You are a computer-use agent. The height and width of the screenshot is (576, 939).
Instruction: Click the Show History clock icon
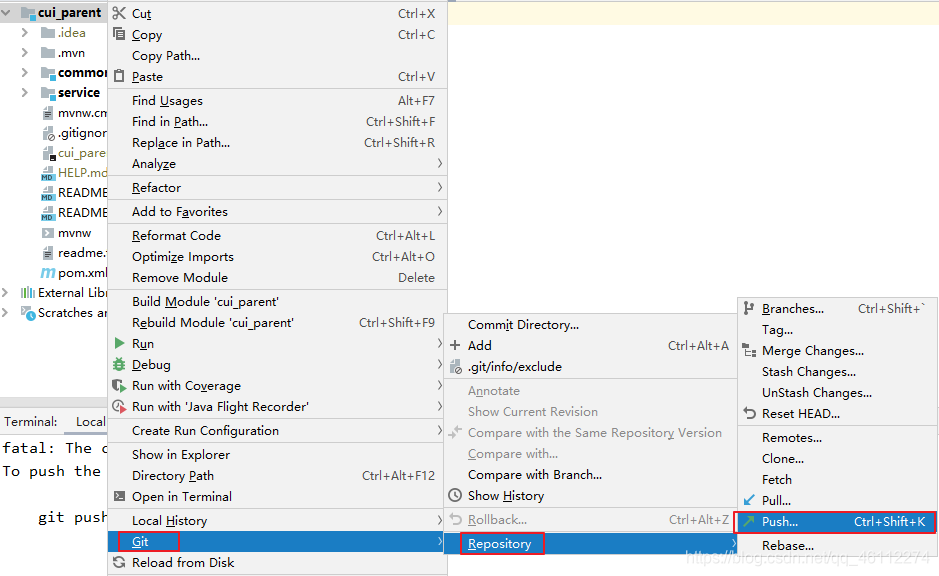455,495
